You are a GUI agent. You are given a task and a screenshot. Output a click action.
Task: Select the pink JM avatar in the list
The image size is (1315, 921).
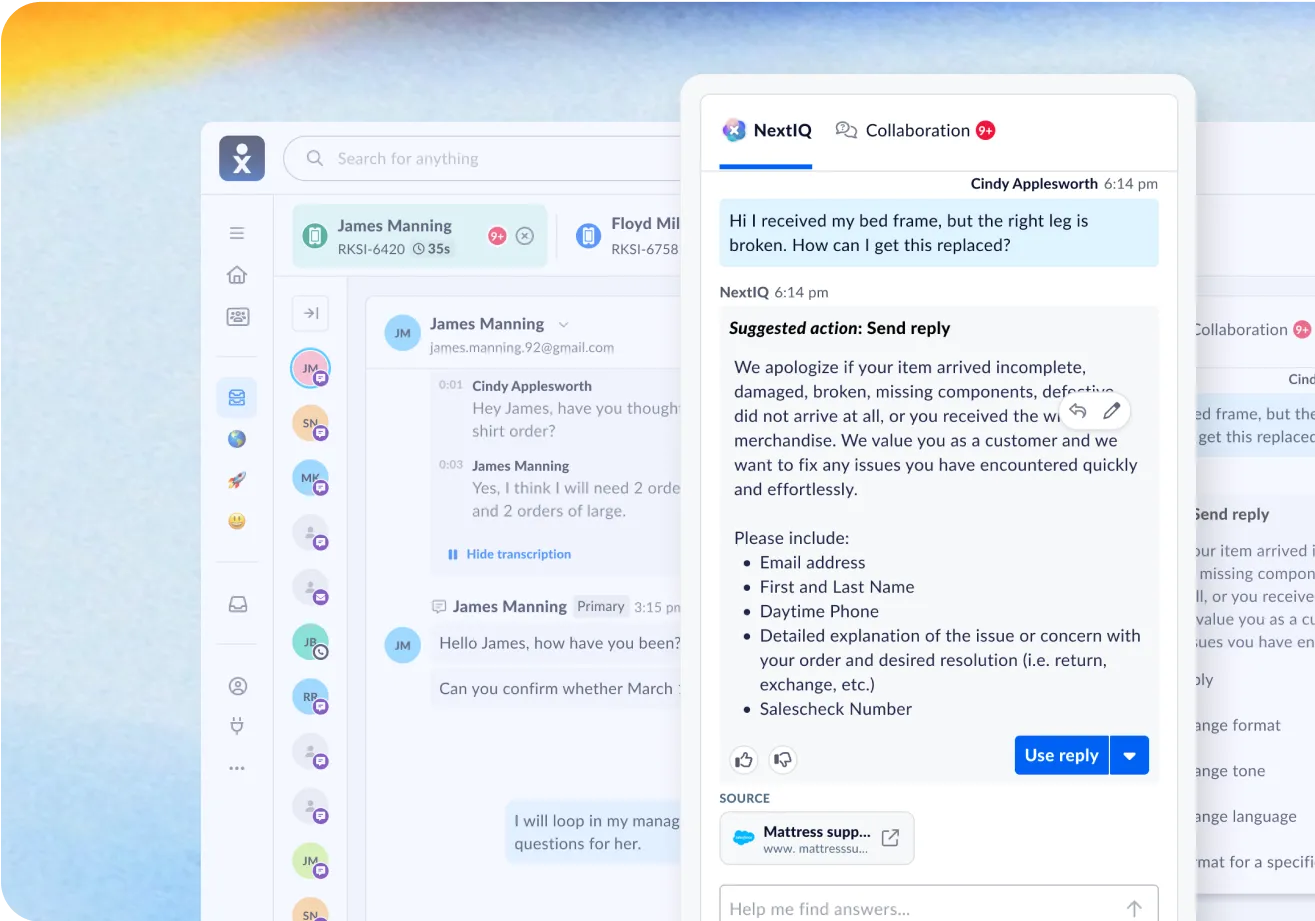[x=310, y=369]
